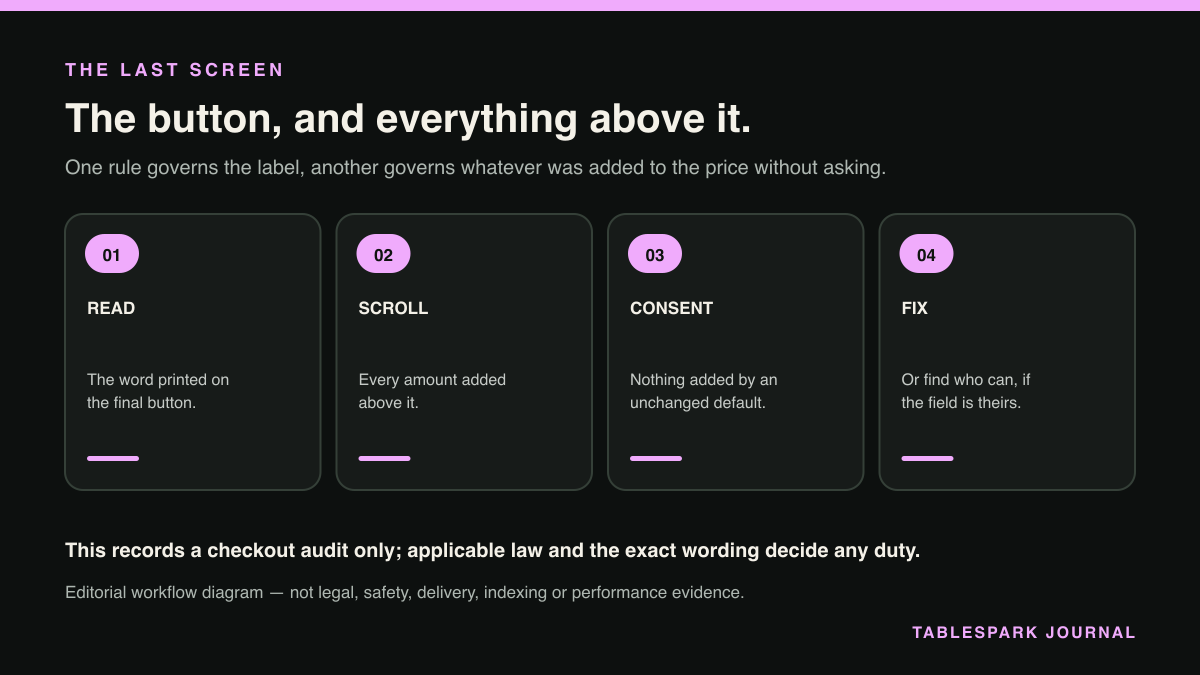
Task: Click the 03 step badge
Action: pos(655,254)
